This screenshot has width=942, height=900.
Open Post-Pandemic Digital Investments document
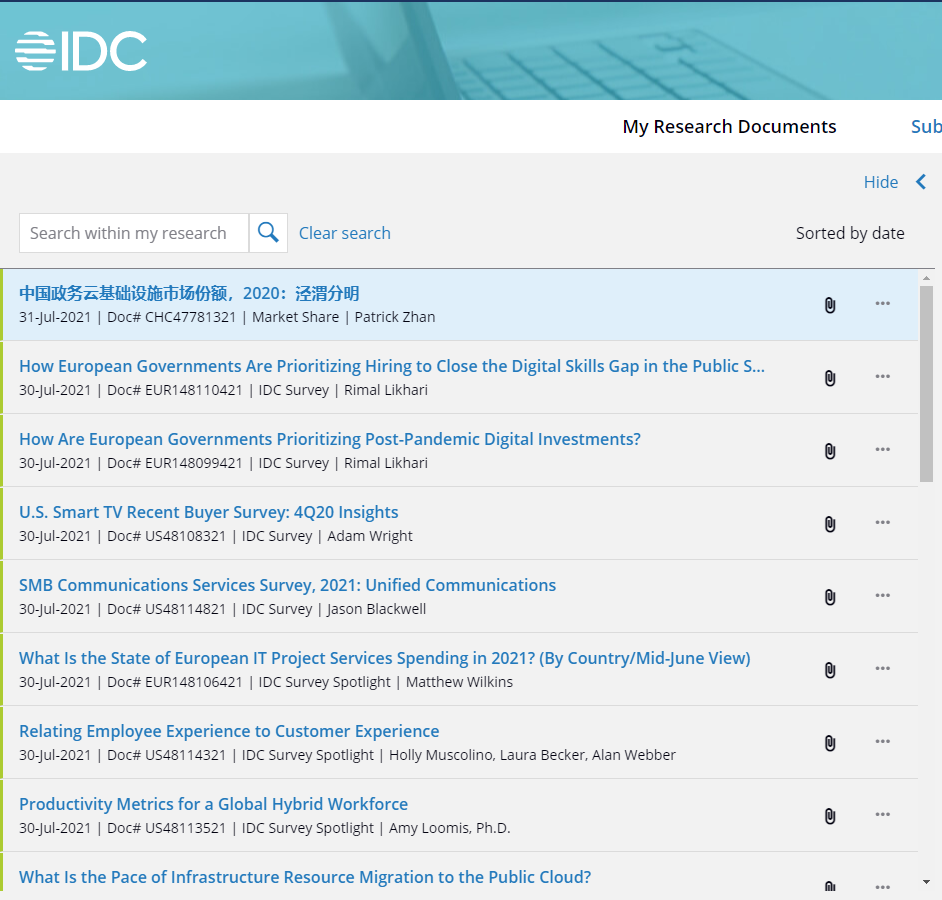(x=330, y=439)
